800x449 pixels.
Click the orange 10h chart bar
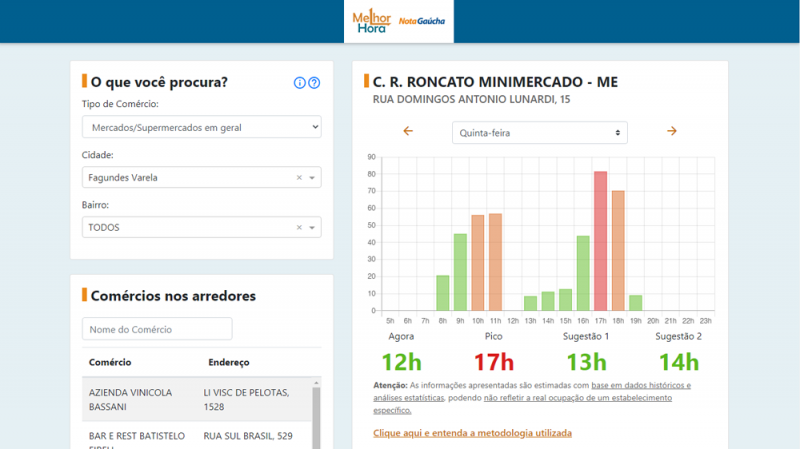478,263
